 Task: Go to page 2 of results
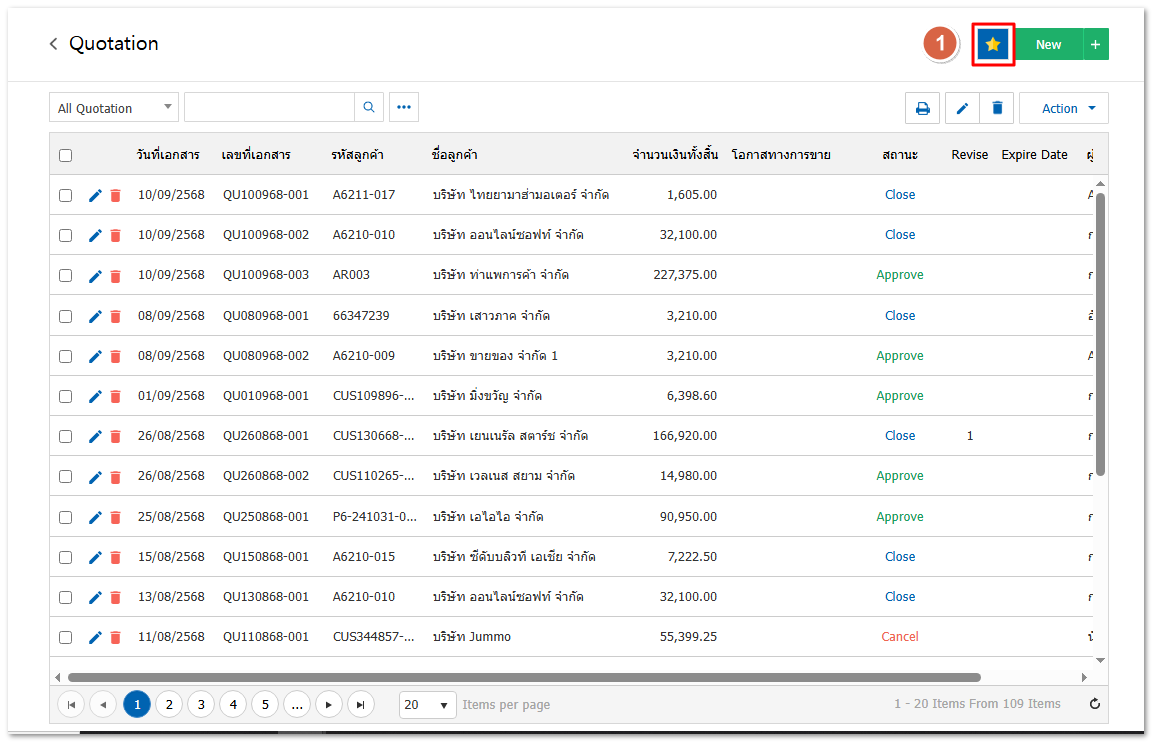(x=169, y=705)
